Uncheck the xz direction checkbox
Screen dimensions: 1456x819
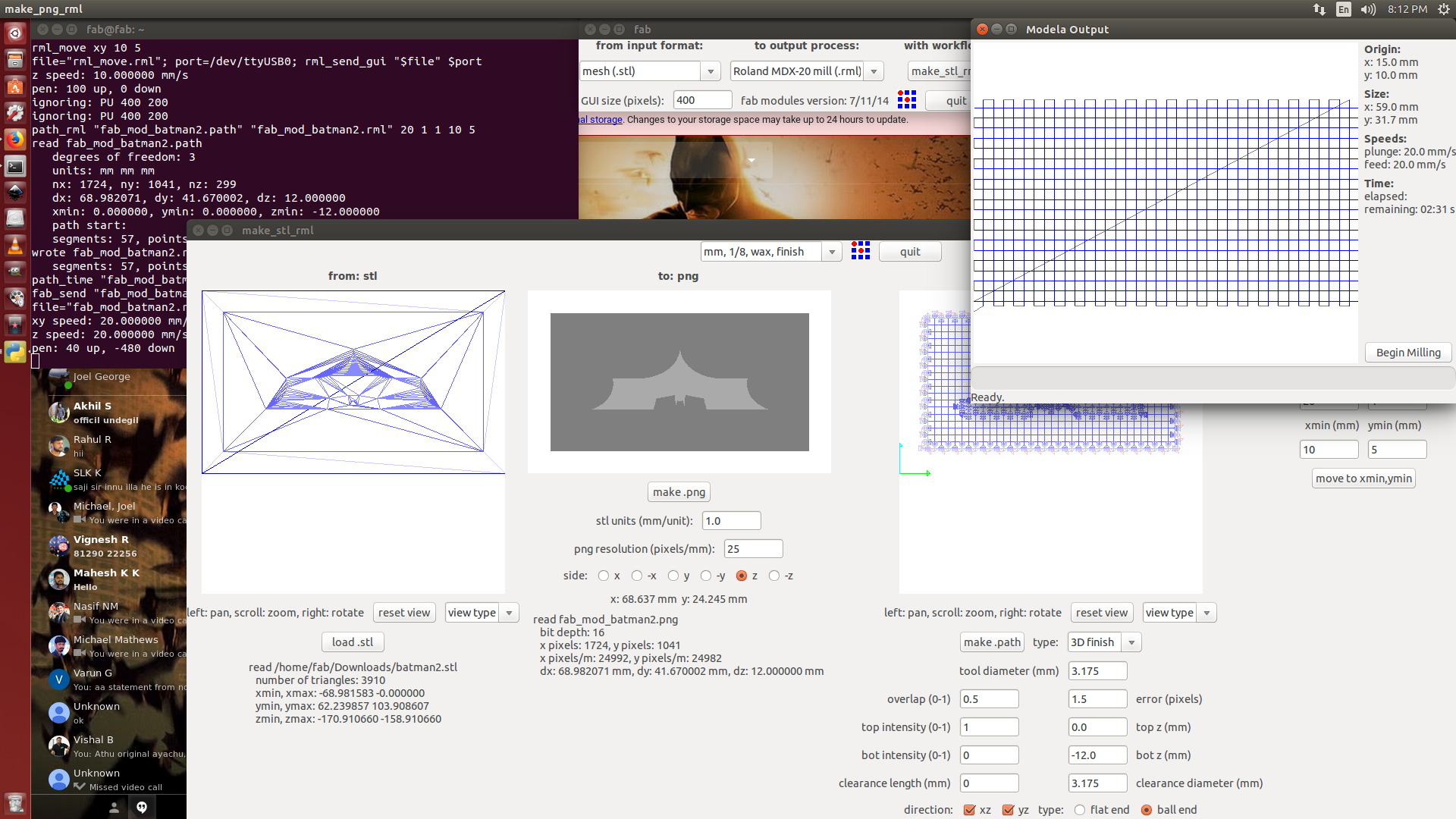pos(969,810)
